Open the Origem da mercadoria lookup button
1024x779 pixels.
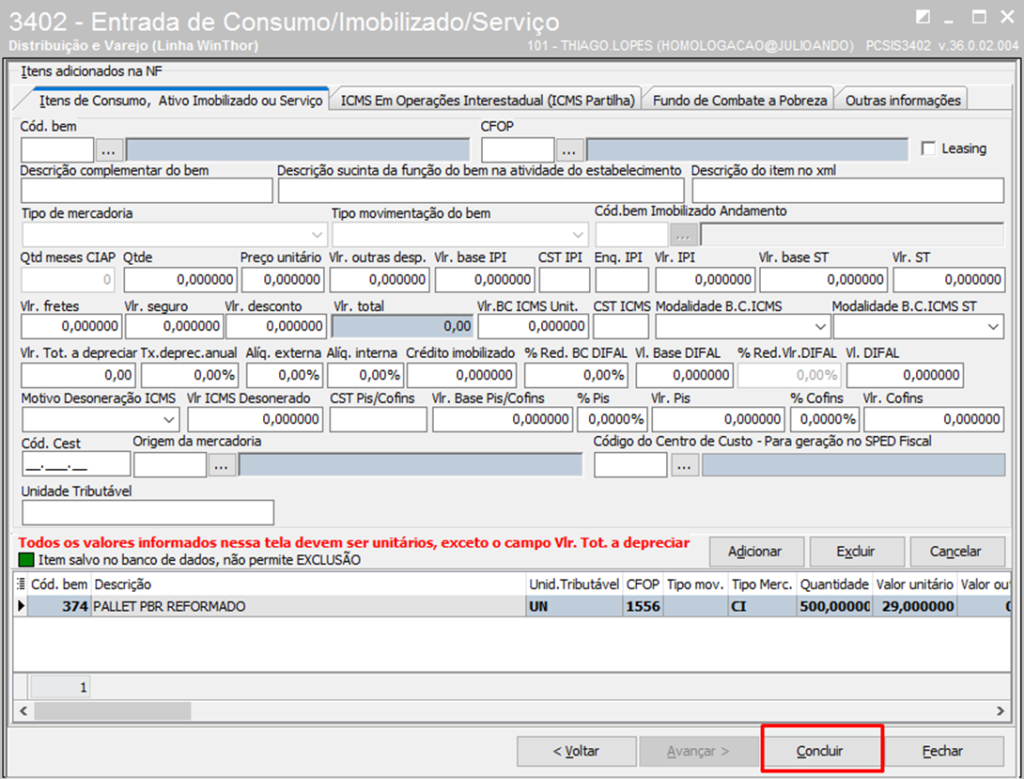[x=222, y=465]
